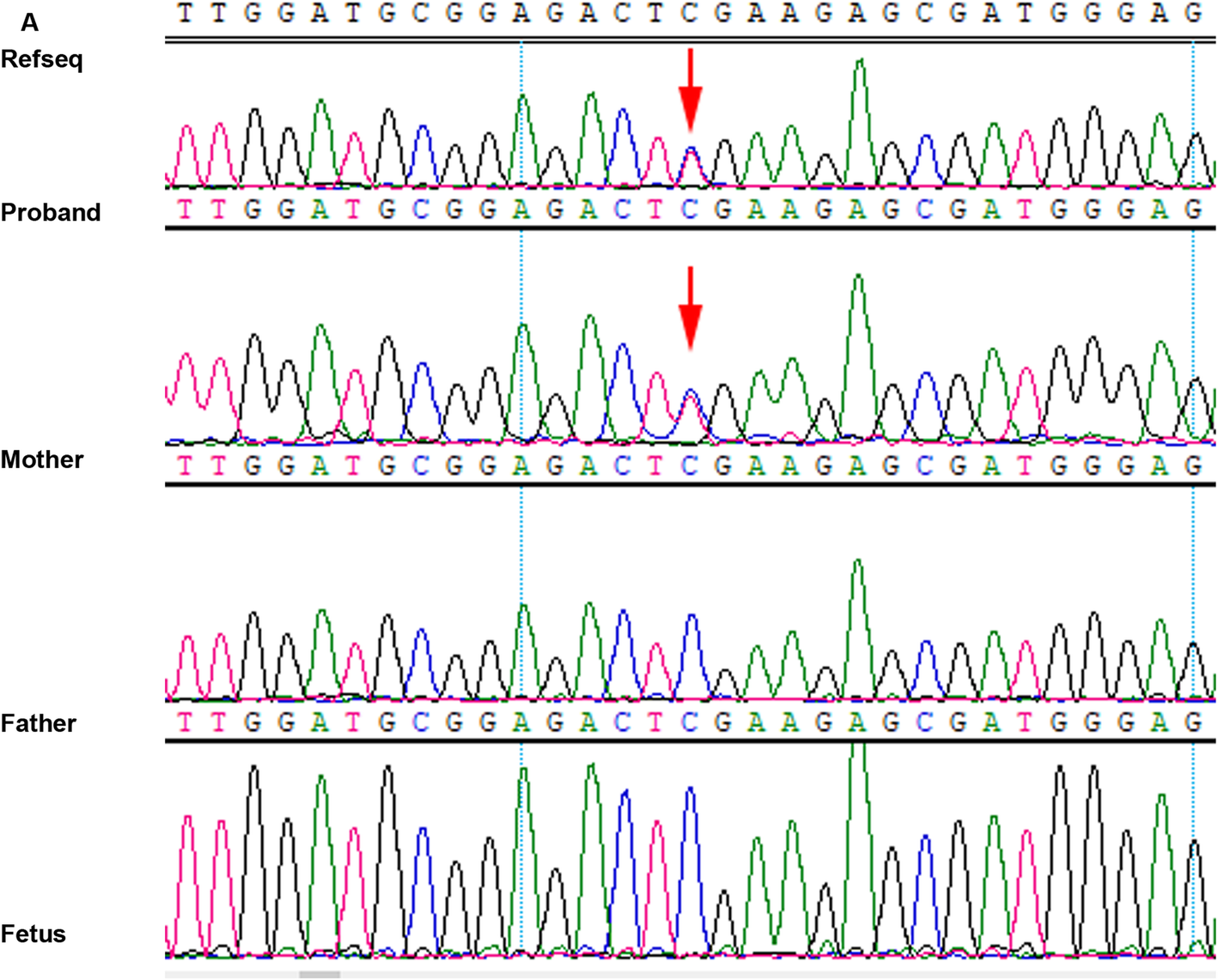Select the Mother label
1218x980 pixels.
click(42, 460)
